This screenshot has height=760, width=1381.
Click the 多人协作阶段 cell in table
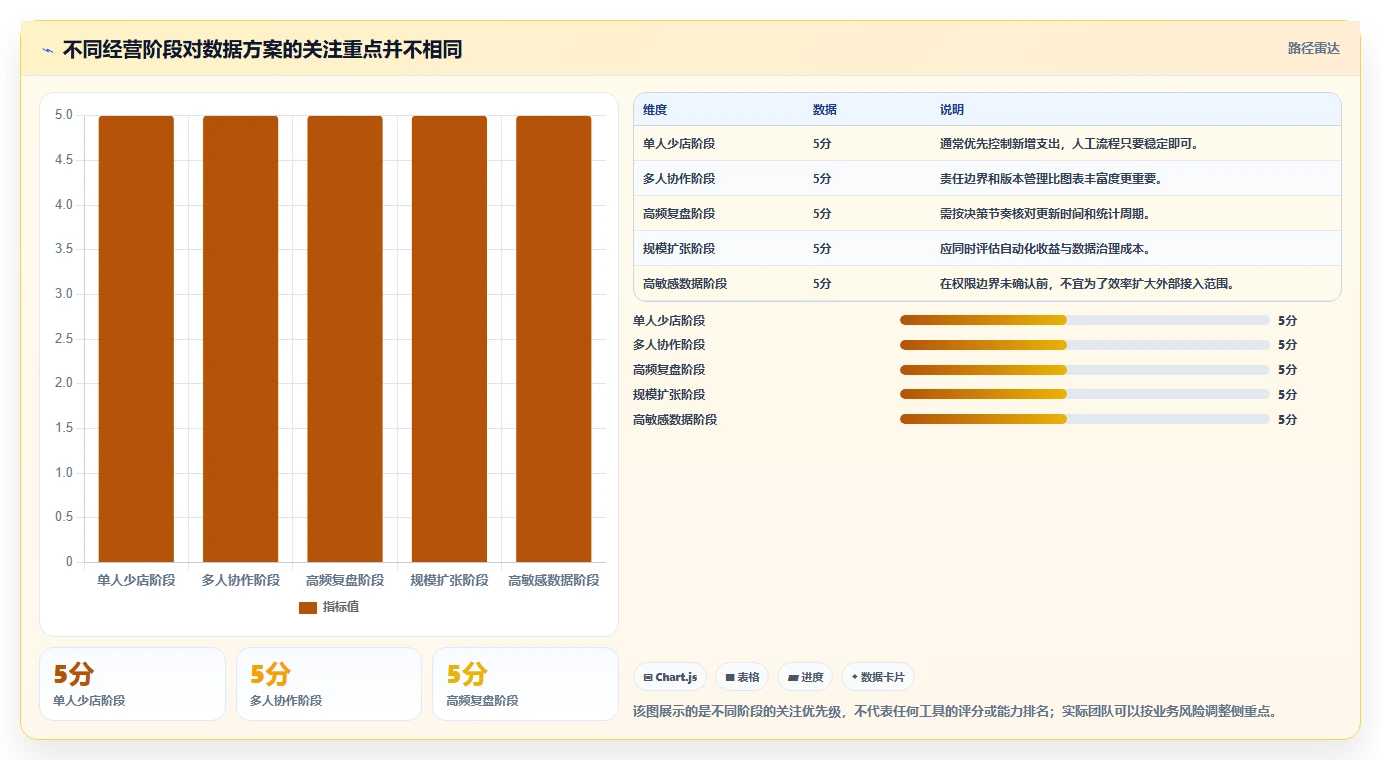tap(679, 179)
